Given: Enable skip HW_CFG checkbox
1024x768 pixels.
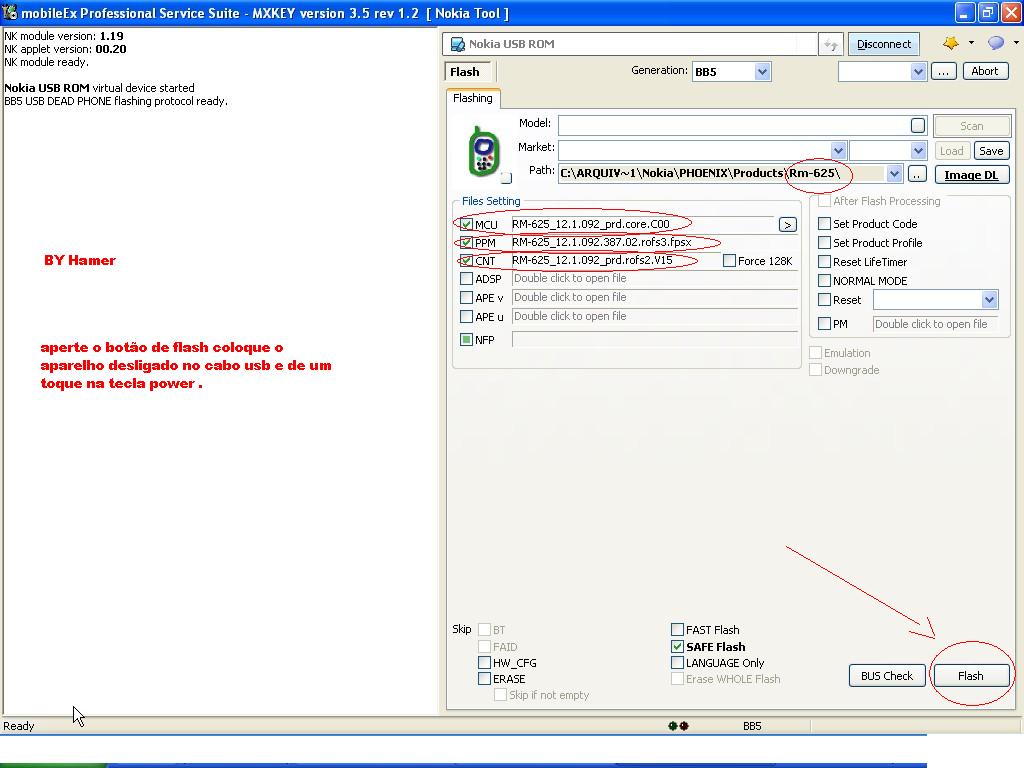Looking at the screenshot, I should pos(484,663).
